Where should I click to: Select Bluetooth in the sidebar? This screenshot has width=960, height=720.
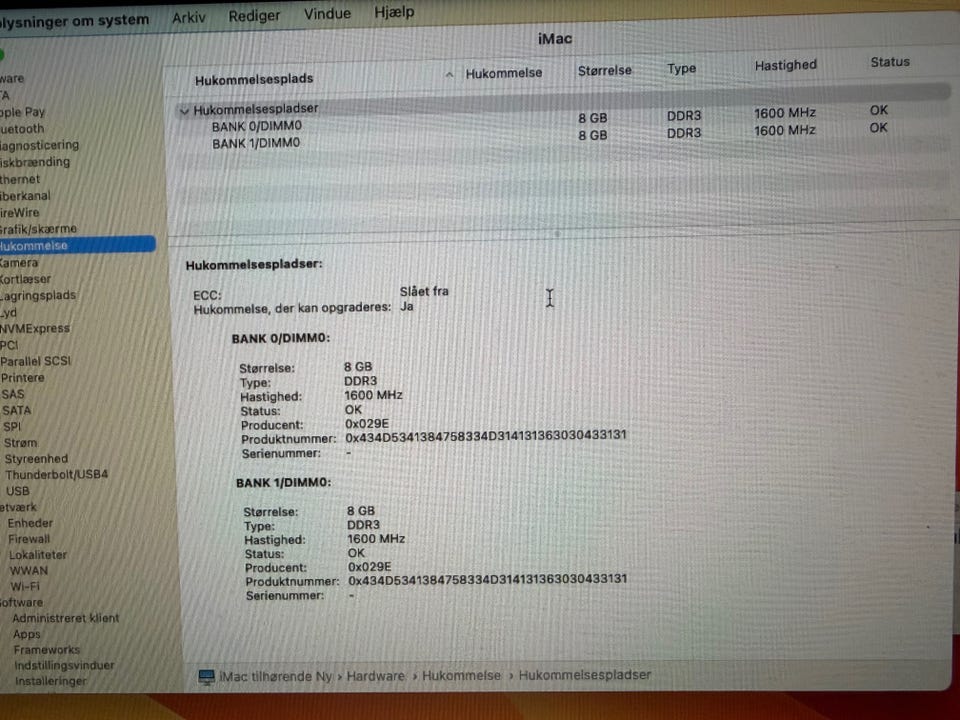[x=22, y=129]
